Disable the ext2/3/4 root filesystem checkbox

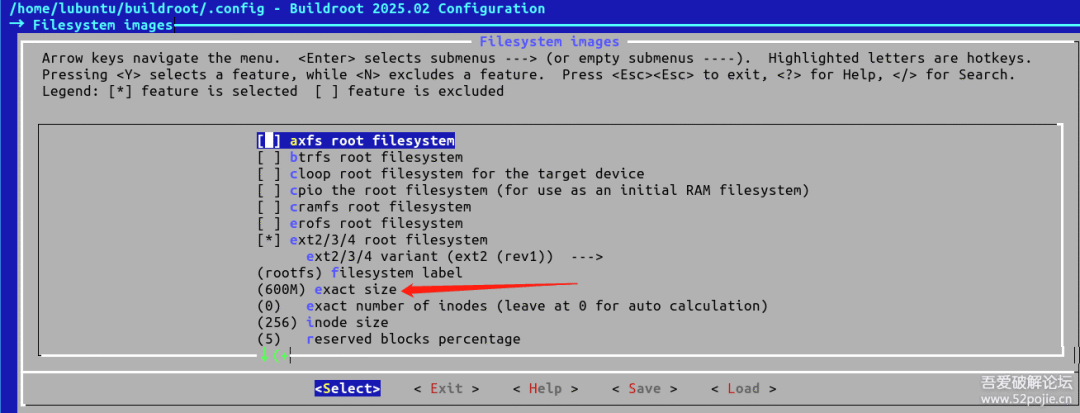[x=269, y=240]
